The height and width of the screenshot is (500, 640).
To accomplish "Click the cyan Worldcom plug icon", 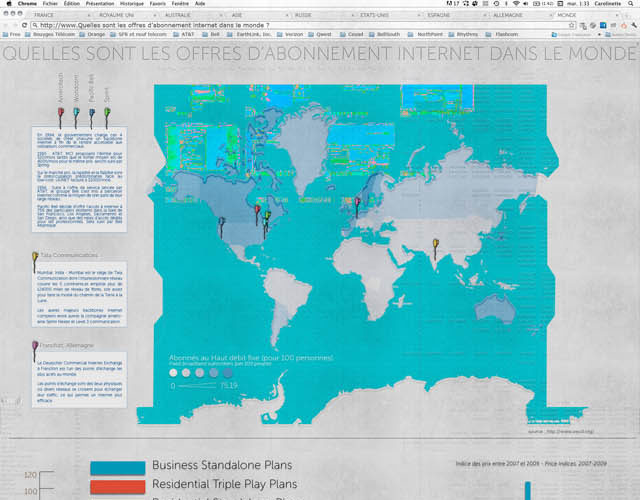I will (x=76, y=112).
